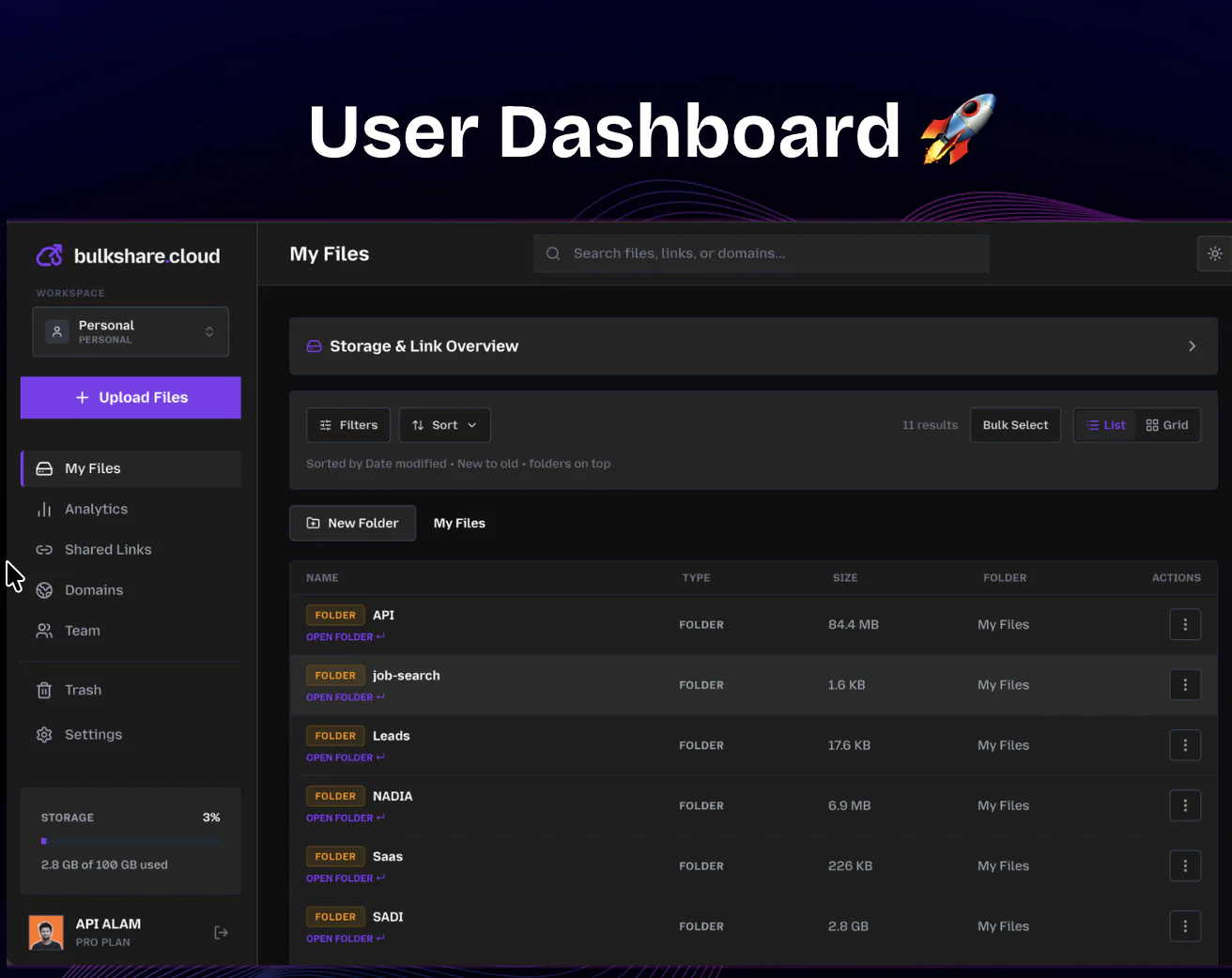The image size is (1232, 978).
Task: Enable Bulk Select mode
Action: (x=1015, y=424)
